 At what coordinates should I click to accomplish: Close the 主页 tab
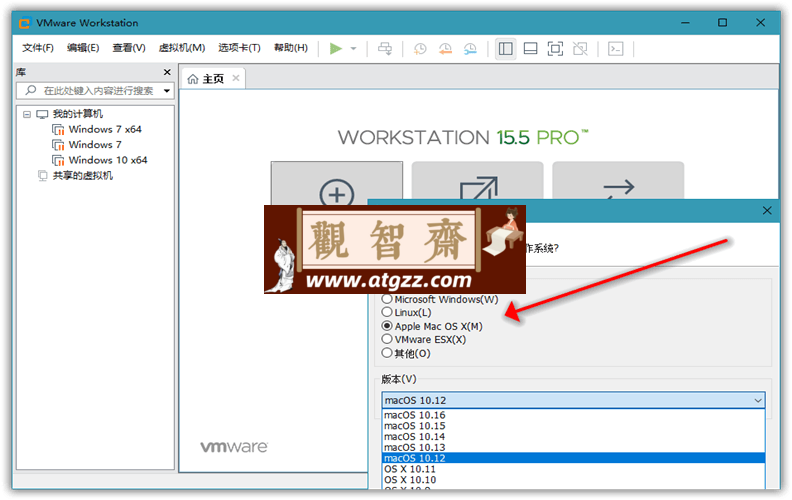point(236,78)
